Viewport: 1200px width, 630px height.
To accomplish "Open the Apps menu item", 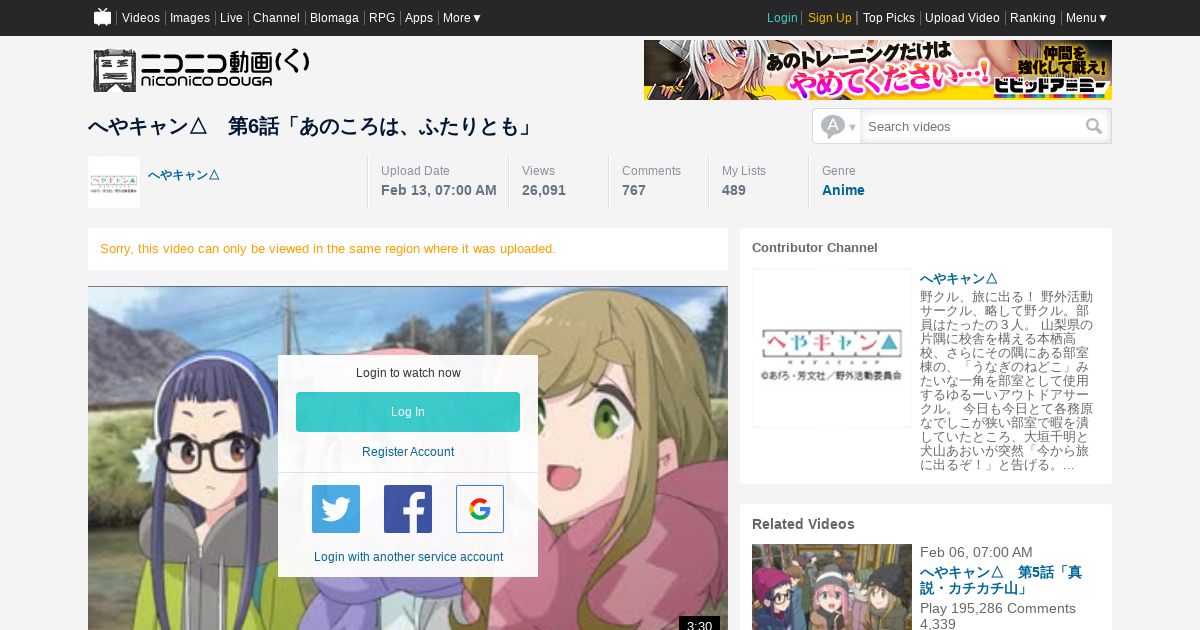I will pyautogui.click(x=419, y=18).
